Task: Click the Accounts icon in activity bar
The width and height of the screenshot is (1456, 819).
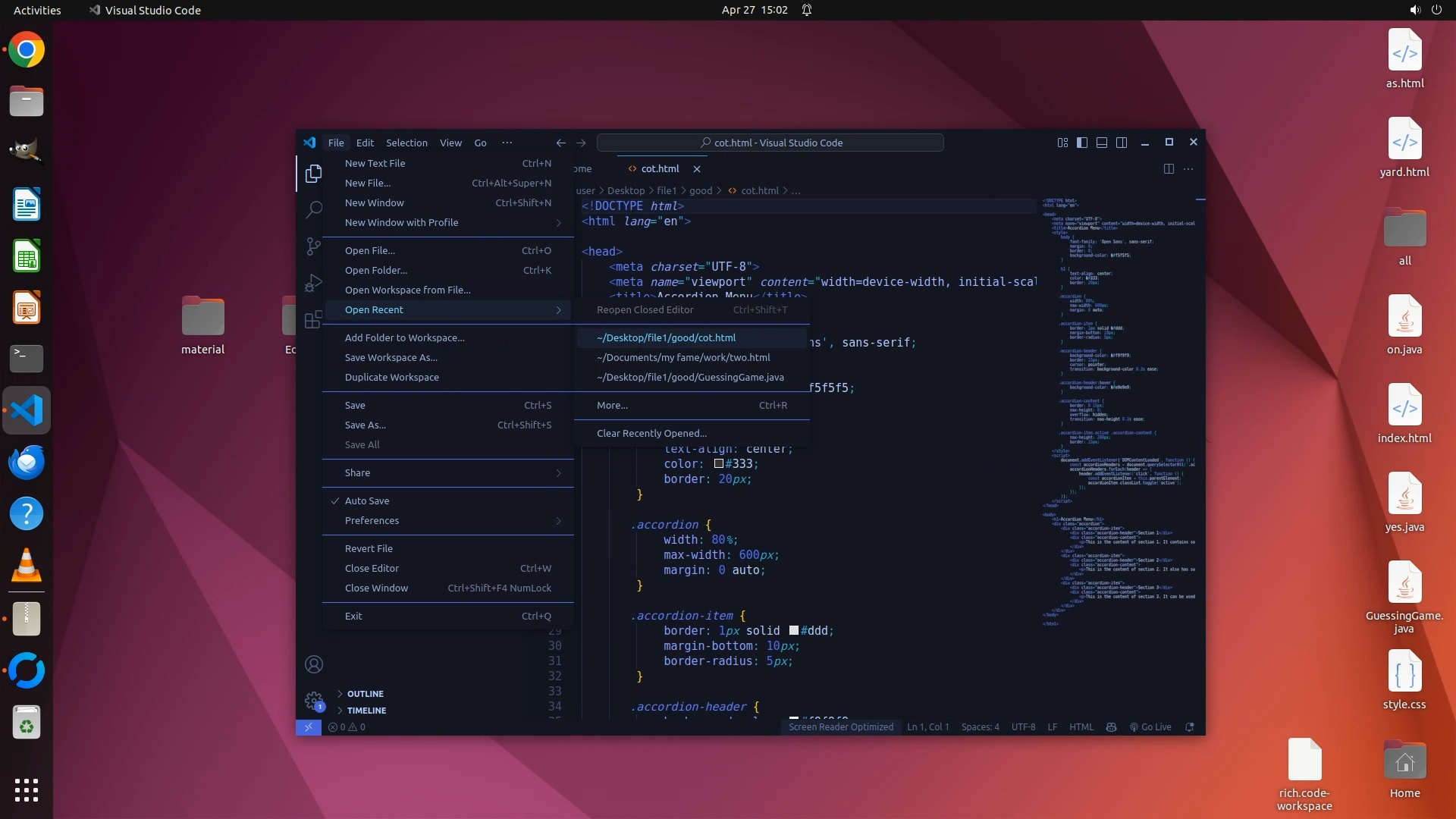Action: point(313,664)
